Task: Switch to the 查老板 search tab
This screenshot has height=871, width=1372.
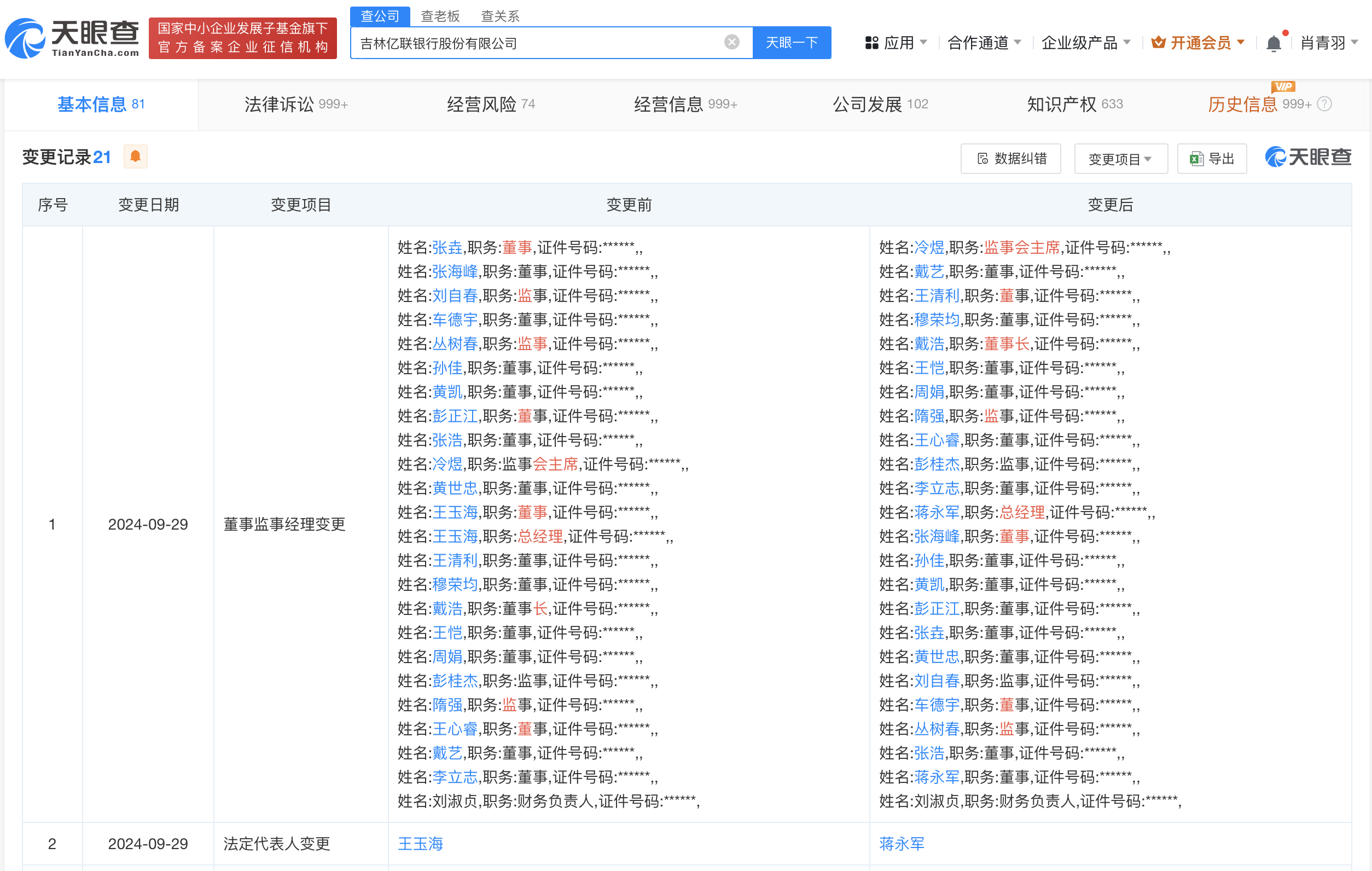Action: 440,16
